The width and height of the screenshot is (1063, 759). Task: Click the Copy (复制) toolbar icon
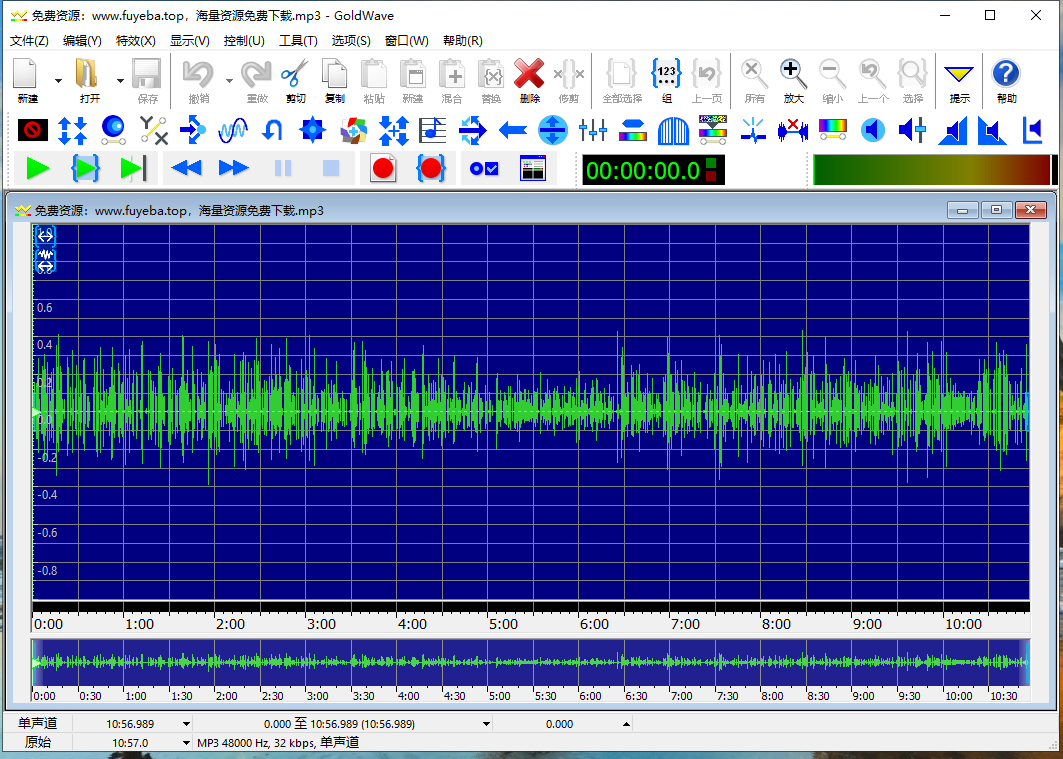pos(335,75)
